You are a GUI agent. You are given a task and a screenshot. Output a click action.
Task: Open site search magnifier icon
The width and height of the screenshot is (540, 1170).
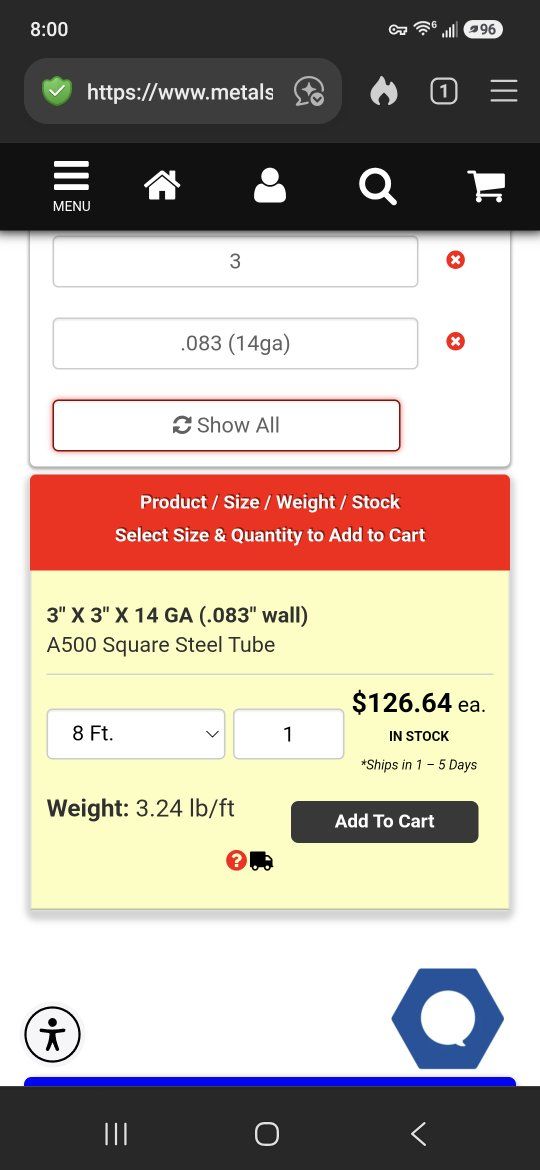coord(377,186)
